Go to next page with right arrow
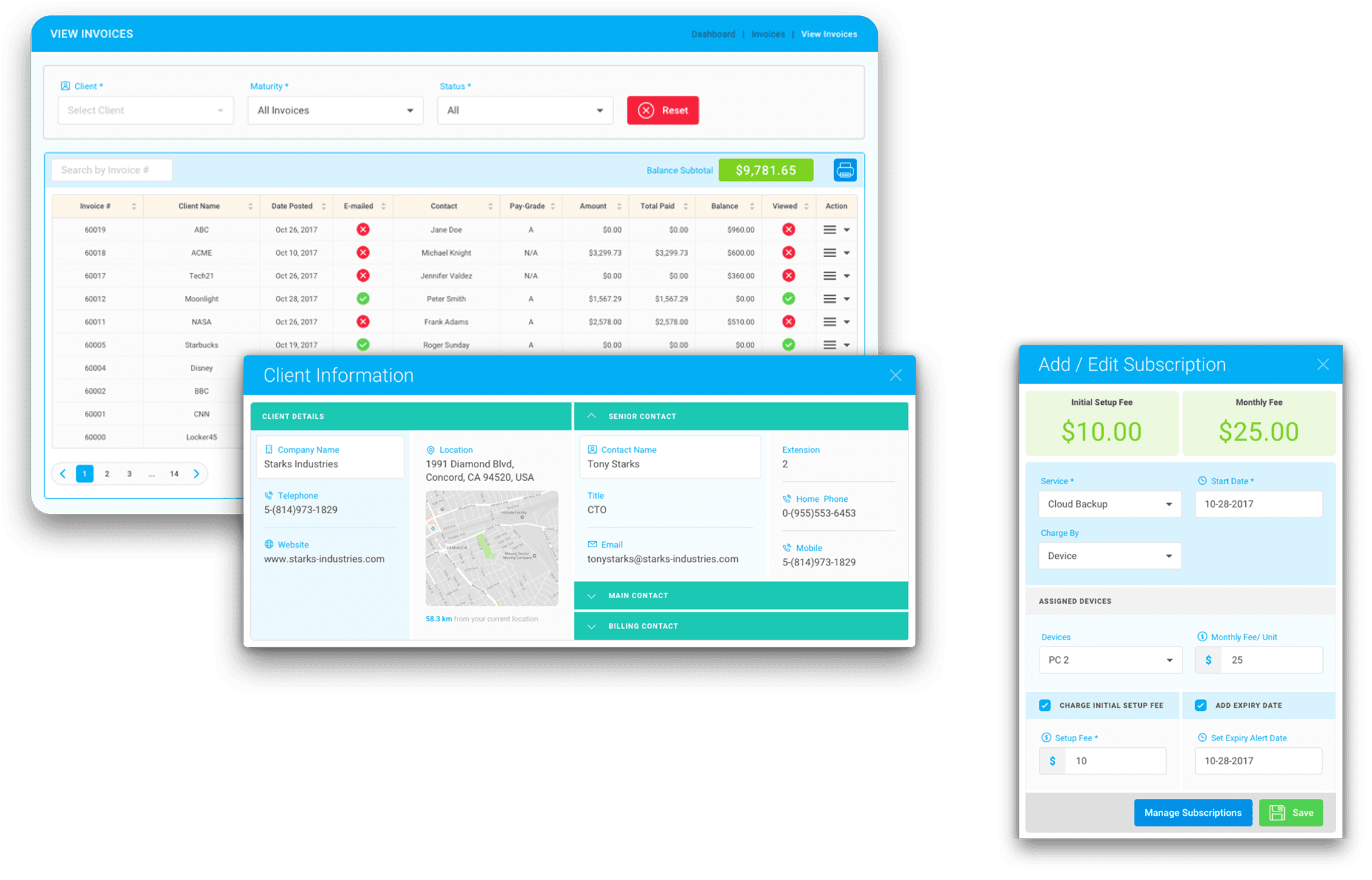Image resolution: width=1372 pixels, height=880 pixels. point(196,474)
